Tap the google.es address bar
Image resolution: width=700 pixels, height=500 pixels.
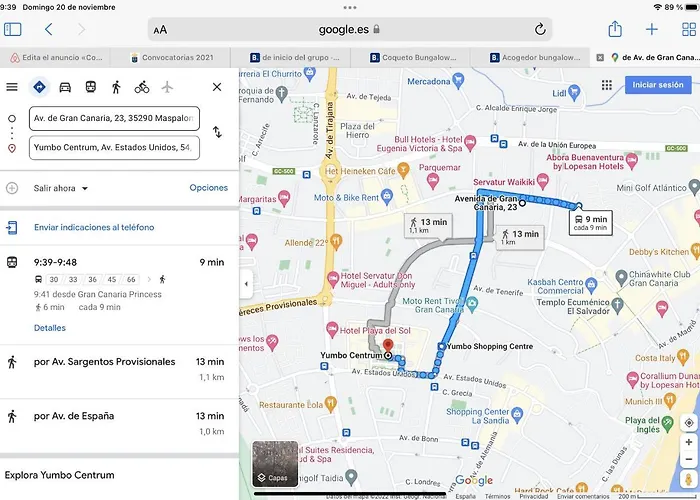click(x=350, y=29)
